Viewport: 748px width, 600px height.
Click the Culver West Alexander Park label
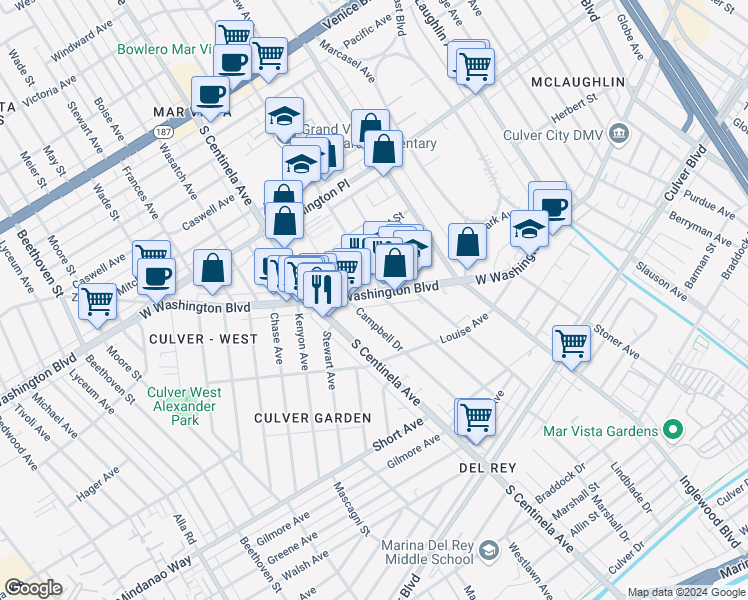pyautogui.click(x=184, y=406)
